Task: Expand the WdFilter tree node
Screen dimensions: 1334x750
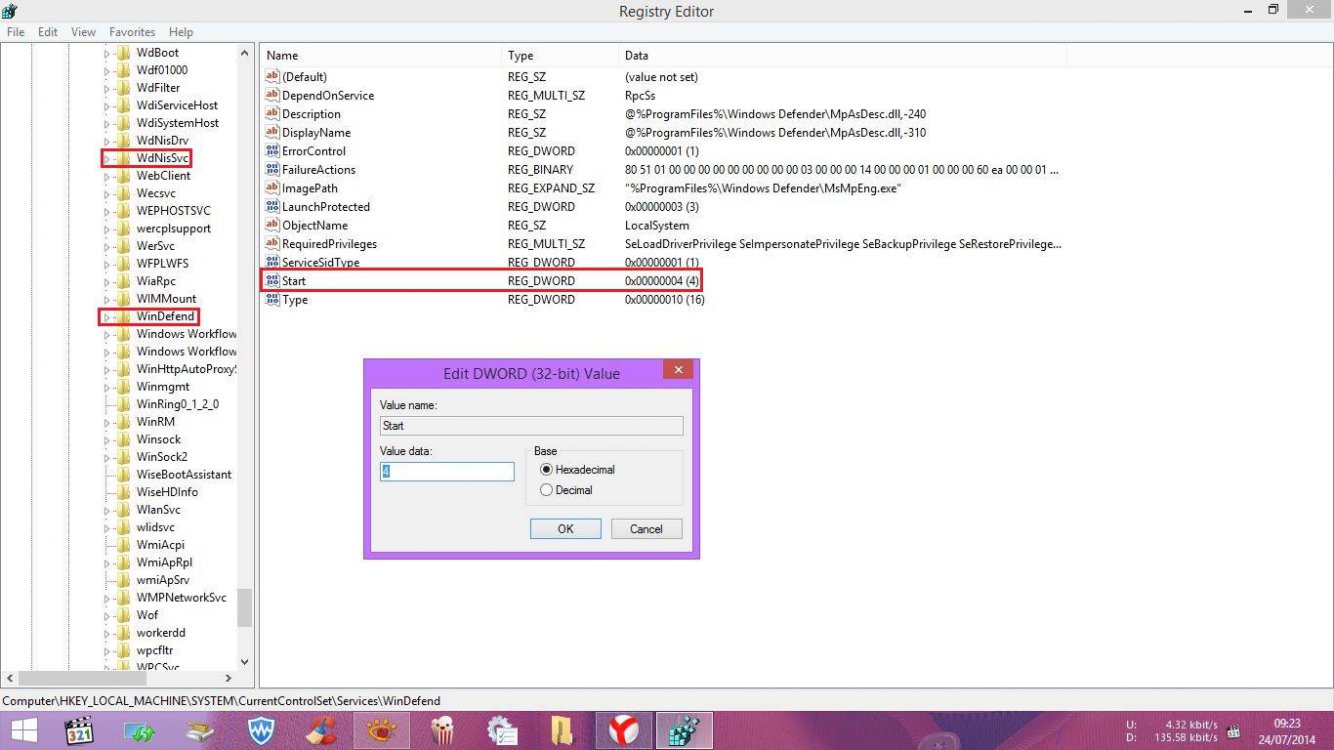Action: click(107, 88)
